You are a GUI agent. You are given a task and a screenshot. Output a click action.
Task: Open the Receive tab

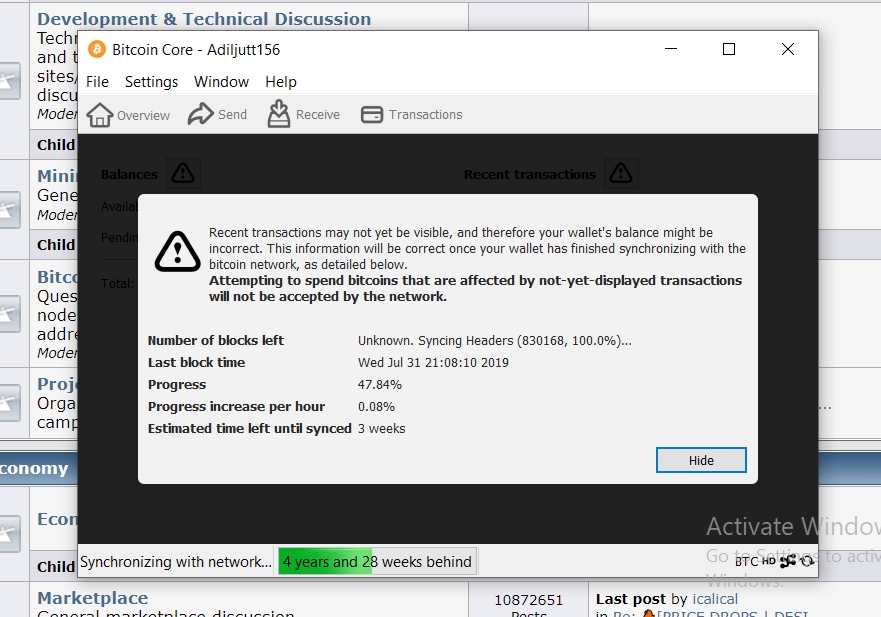[304, 114]
